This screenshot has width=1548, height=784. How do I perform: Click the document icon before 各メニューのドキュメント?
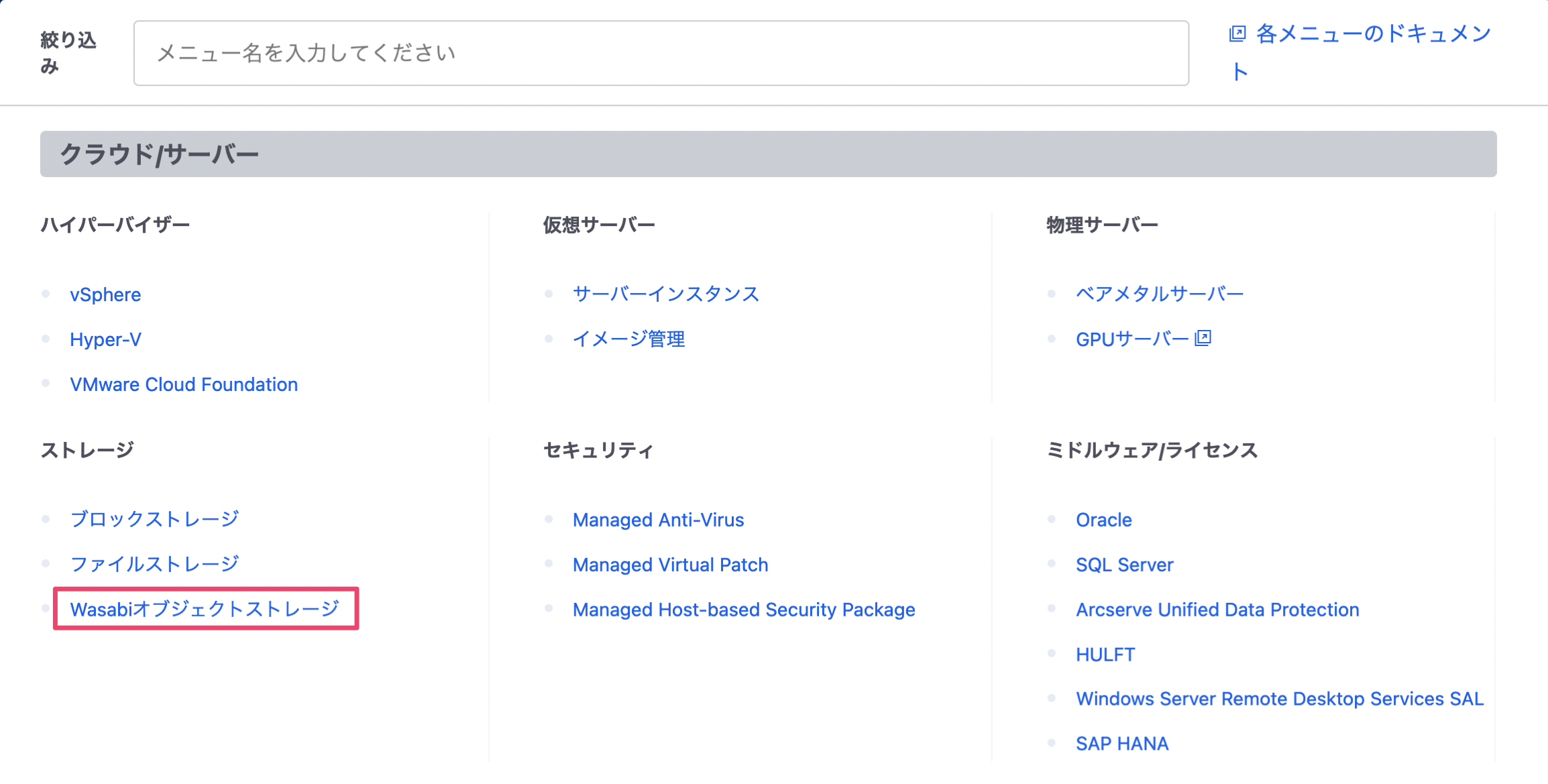tap(1237, 34)
